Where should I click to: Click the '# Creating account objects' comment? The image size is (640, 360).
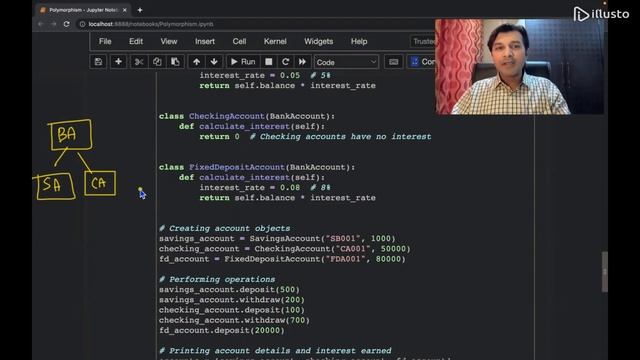pos(224,229)
